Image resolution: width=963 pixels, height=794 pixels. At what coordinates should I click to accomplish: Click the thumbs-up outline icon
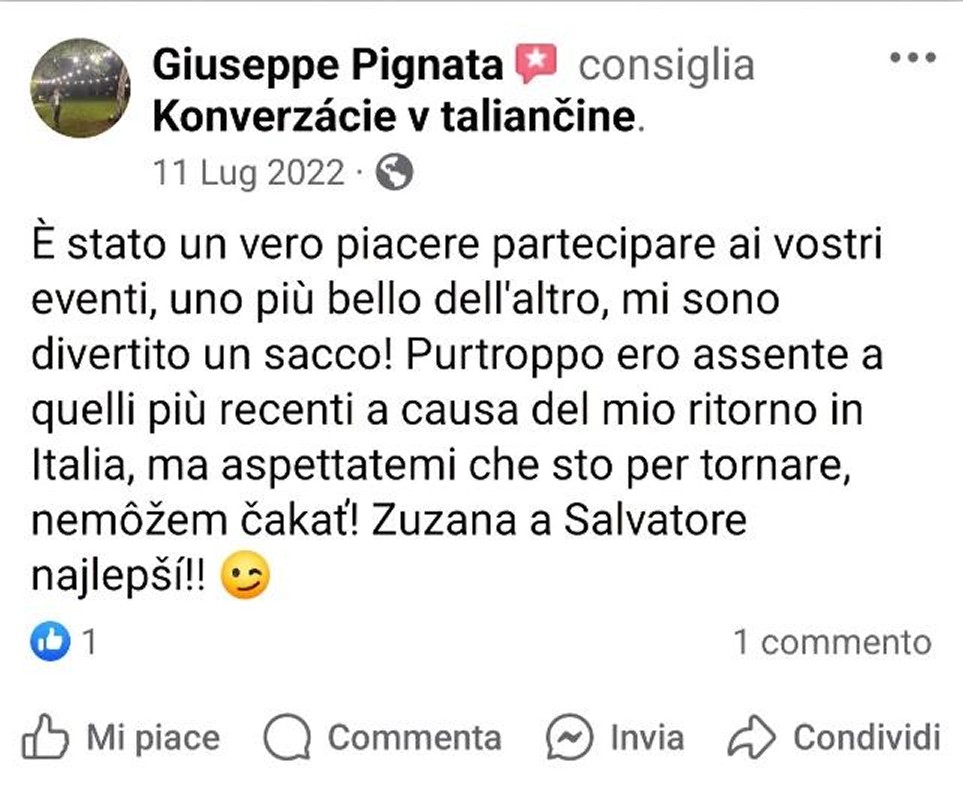45,736
